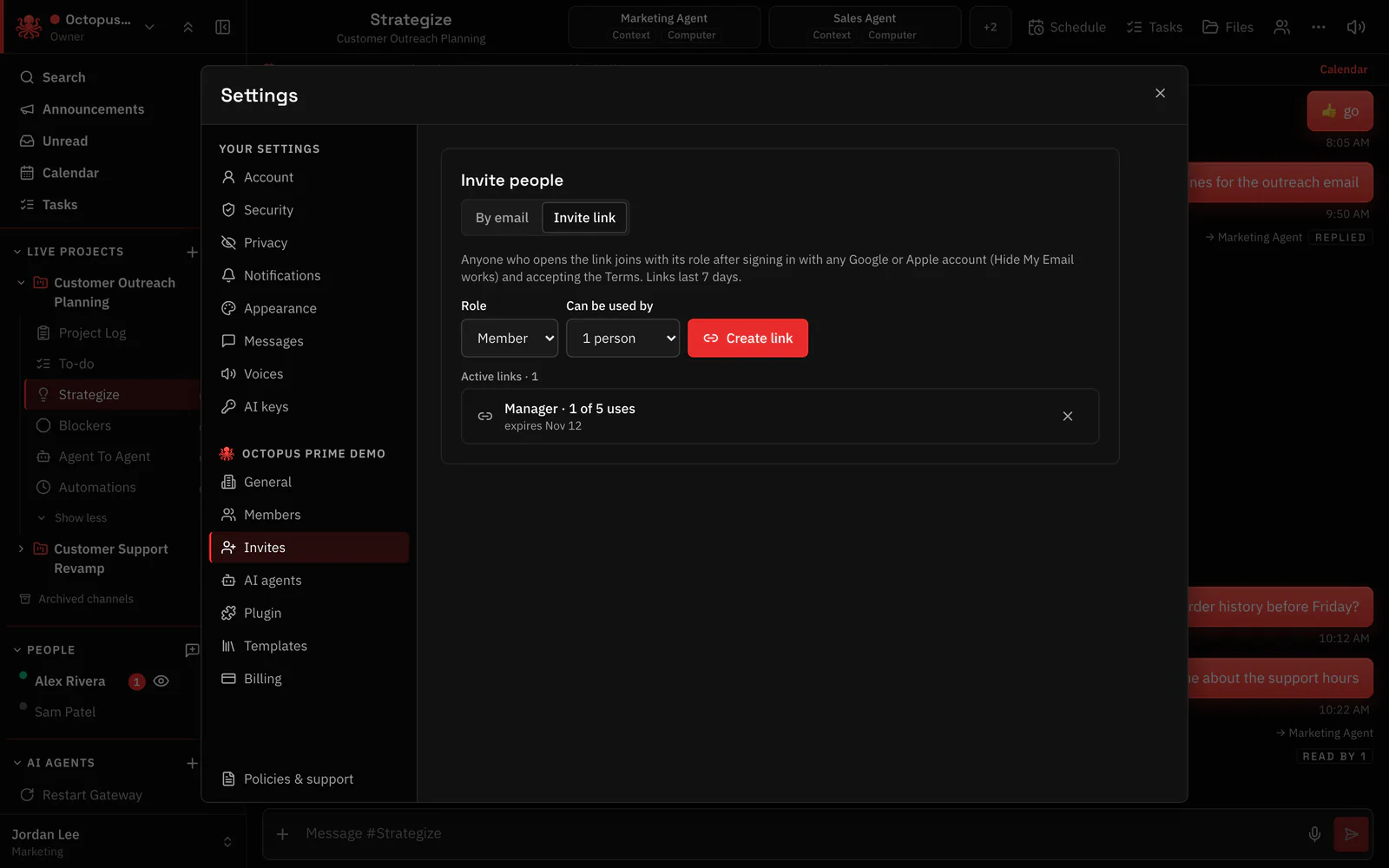Click Show less in project list

point(80,518)
